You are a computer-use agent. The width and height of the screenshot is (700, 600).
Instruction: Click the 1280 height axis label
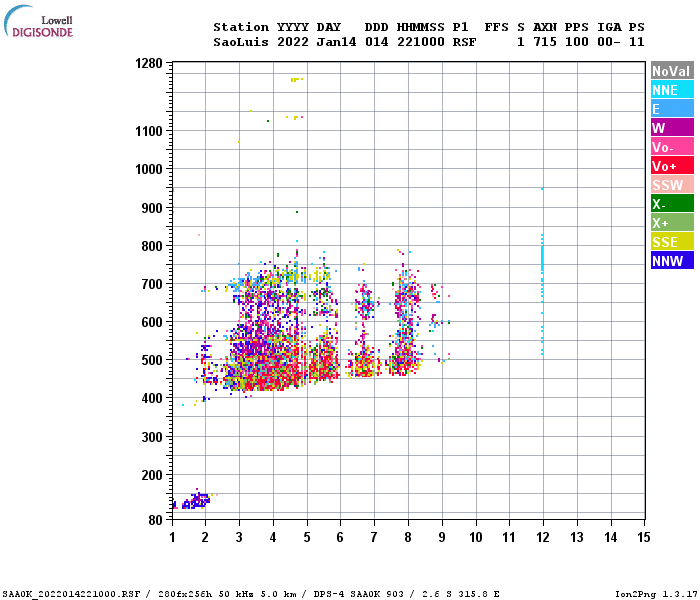pos(149,63)
